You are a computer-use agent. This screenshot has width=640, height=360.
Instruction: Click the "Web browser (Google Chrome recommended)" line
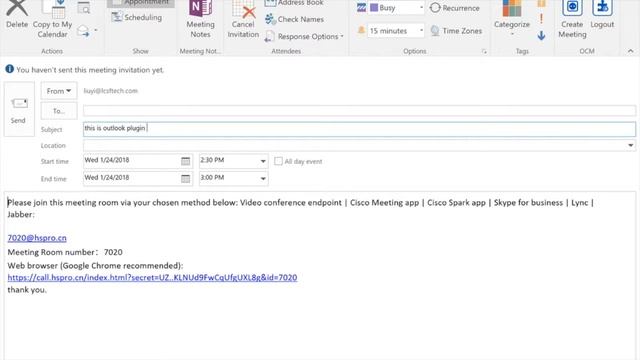[95, 266]
